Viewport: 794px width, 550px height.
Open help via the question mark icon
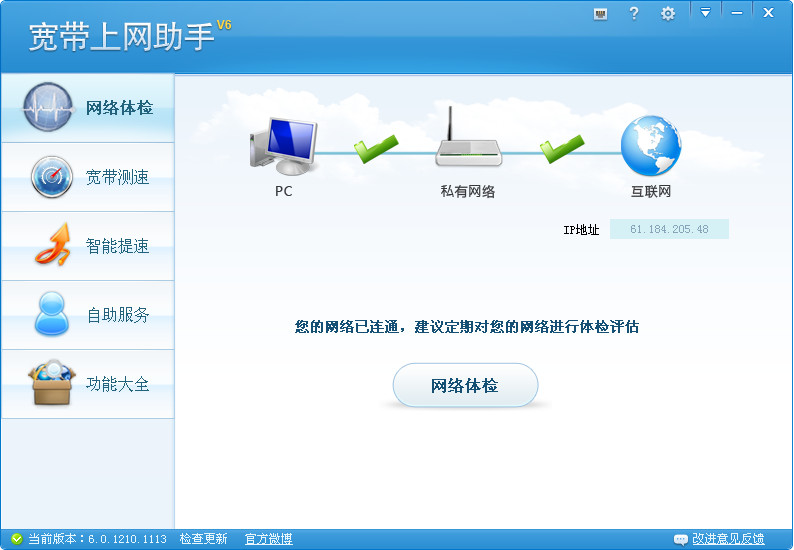(x=634, y=13)
